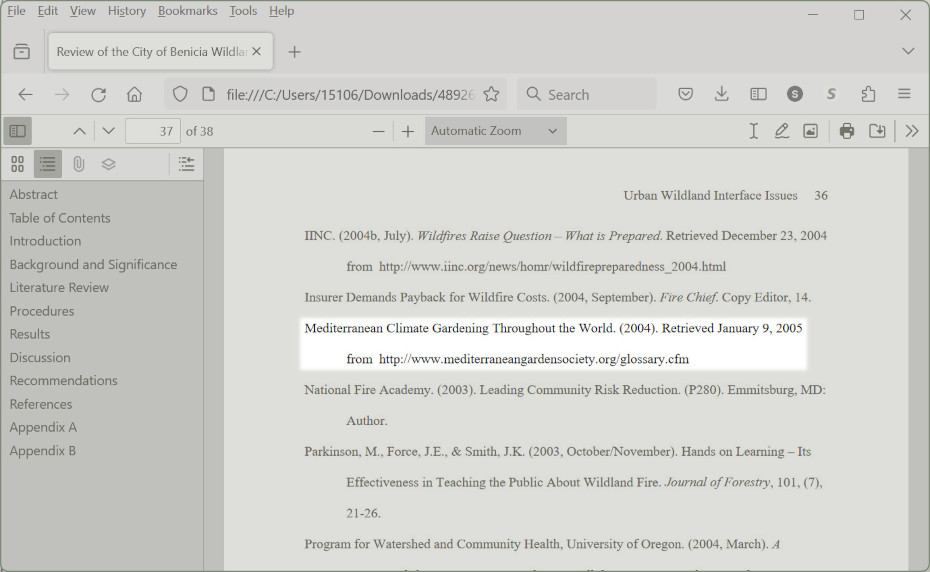Save the page to Pocket
Screen dimensions: 930x572
click(686, 94)
